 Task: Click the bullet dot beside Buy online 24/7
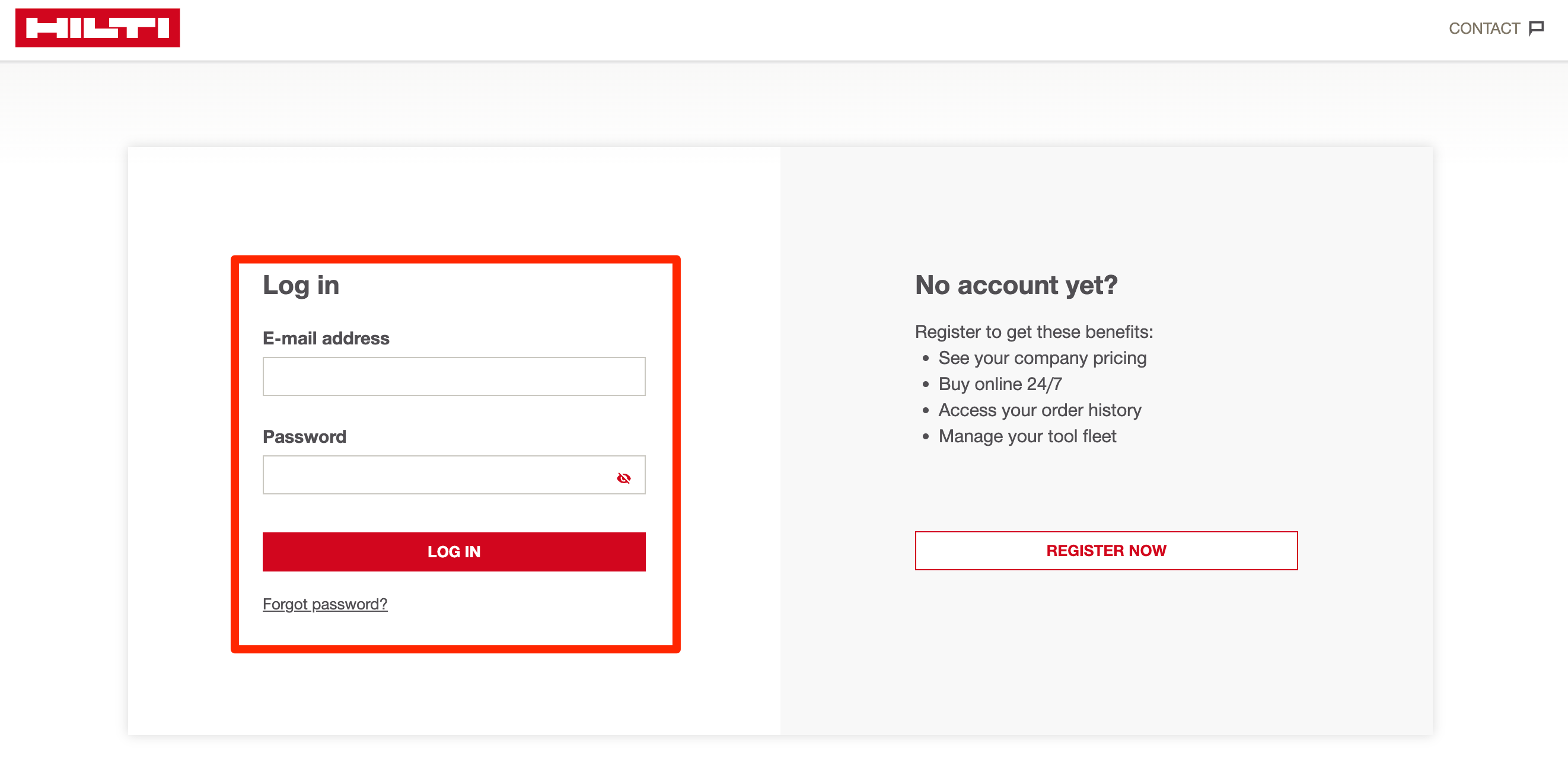[x=926, y=385]
